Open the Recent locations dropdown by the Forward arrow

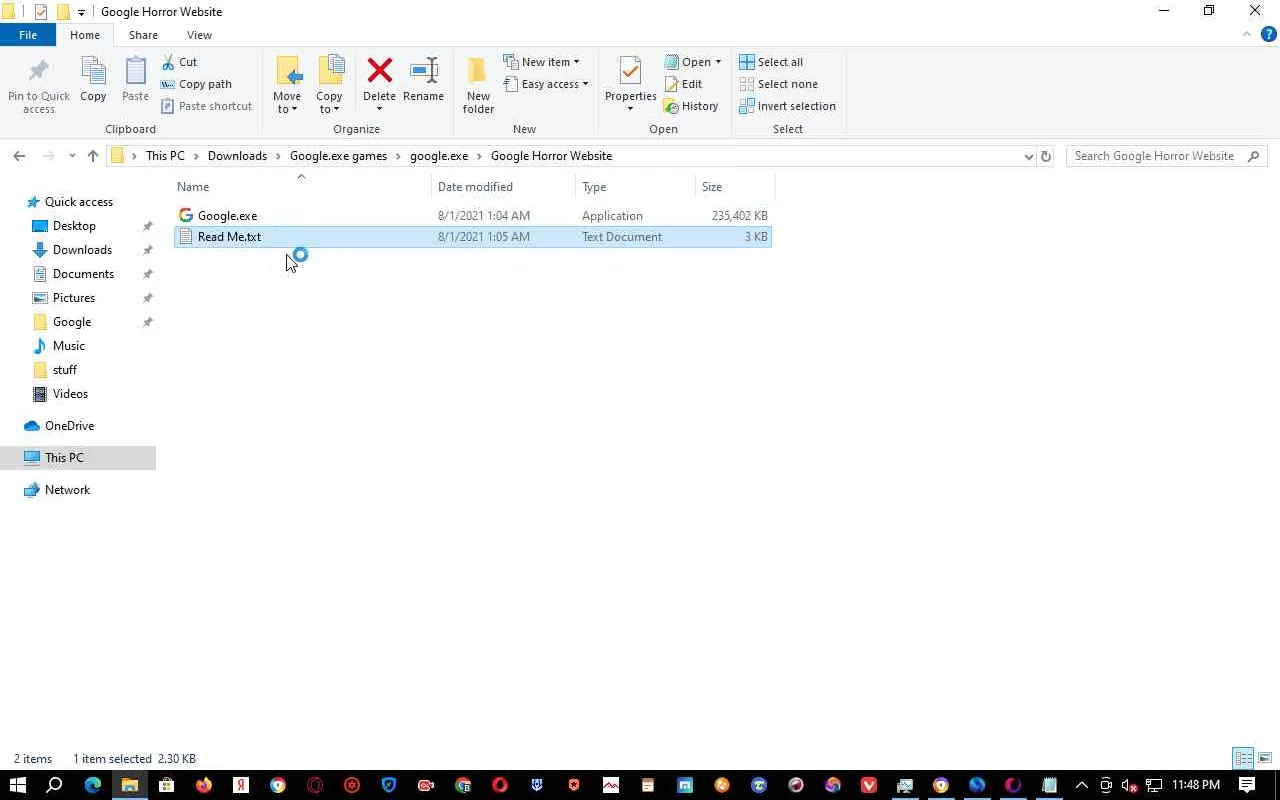[72, 156]
